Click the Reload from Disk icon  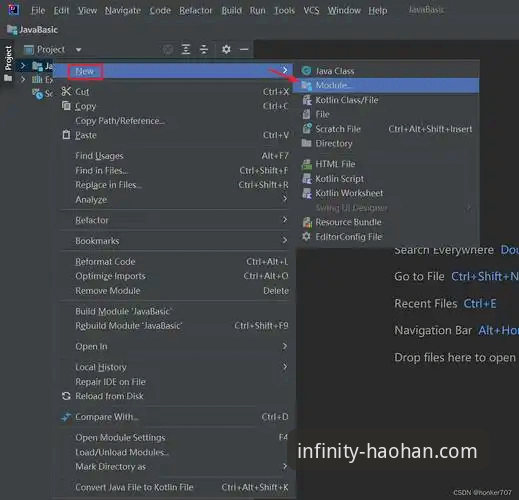[66, 396]
